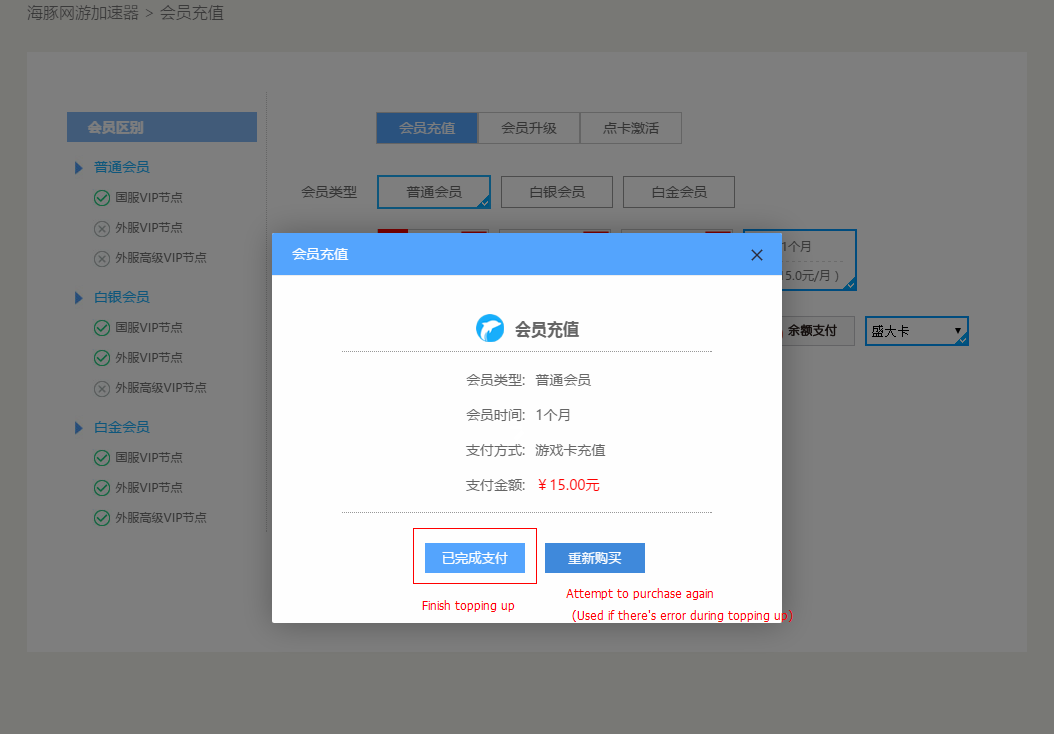Click the 会员类型 普通会员 value in dialog
Screen dimensions: 1054x734
563,380
